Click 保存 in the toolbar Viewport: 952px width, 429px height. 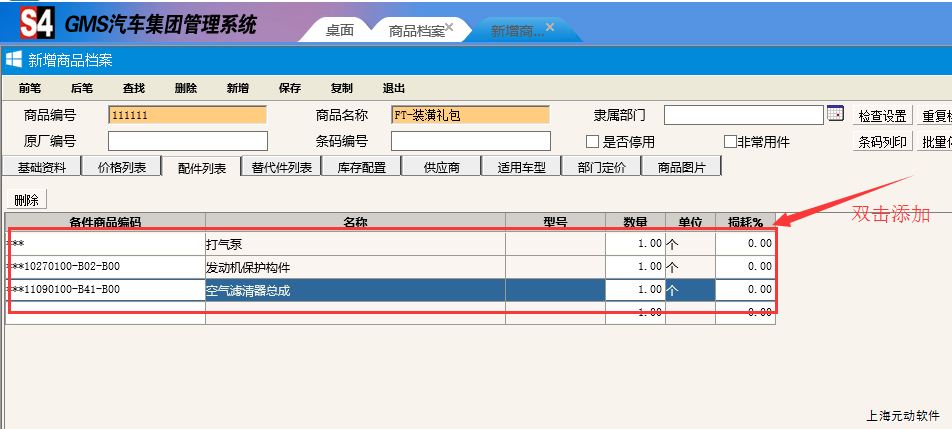point(290,88)
